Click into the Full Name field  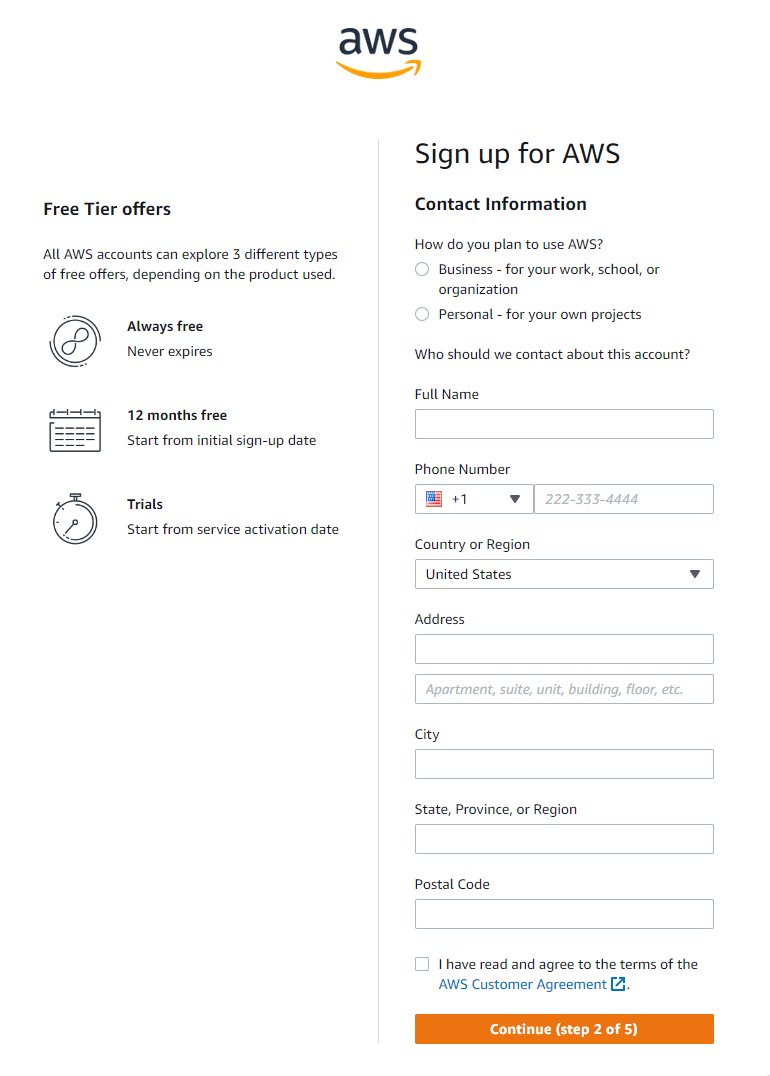[564, 424]
